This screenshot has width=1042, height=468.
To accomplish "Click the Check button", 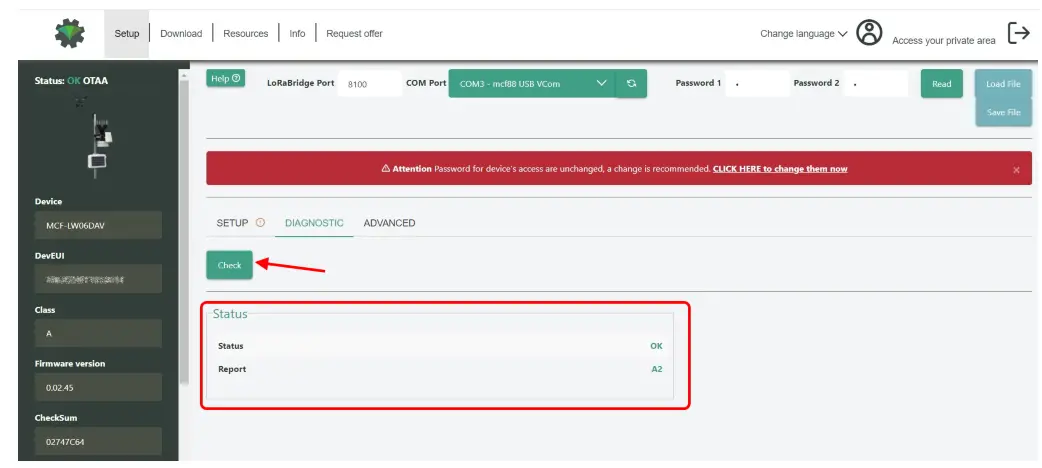I will click(x=229, y=265).
